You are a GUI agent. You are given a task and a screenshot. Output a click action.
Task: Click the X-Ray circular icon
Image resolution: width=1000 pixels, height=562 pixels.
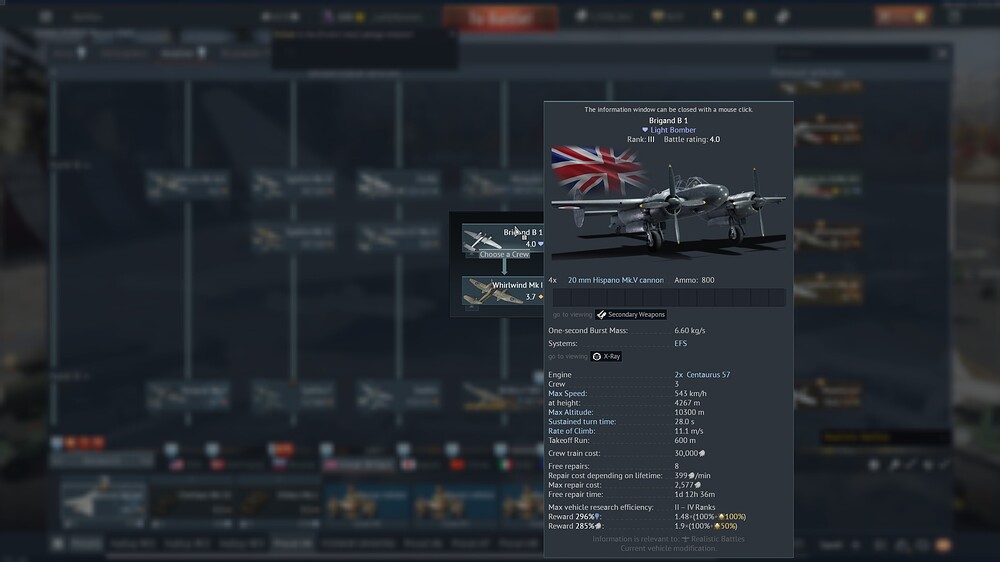[597, 357]
